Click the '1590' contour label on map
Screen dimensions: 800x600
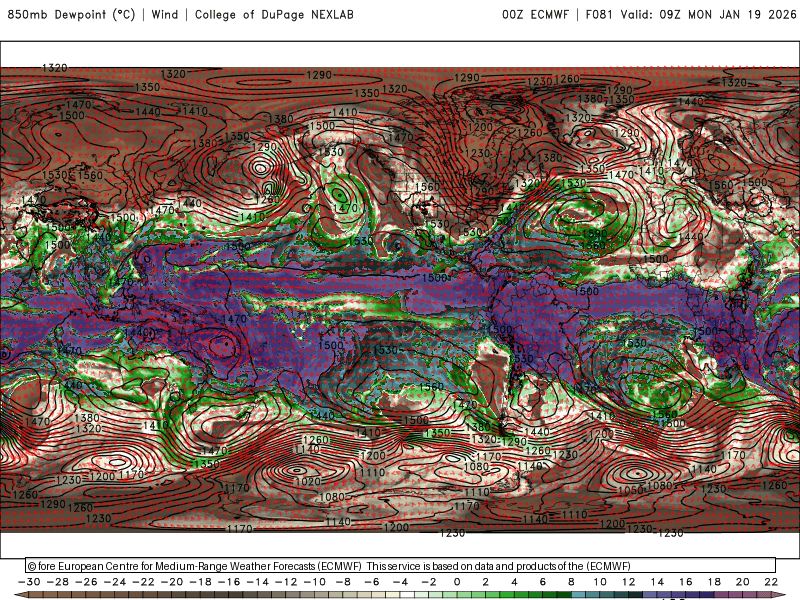(x=594, y=234)
